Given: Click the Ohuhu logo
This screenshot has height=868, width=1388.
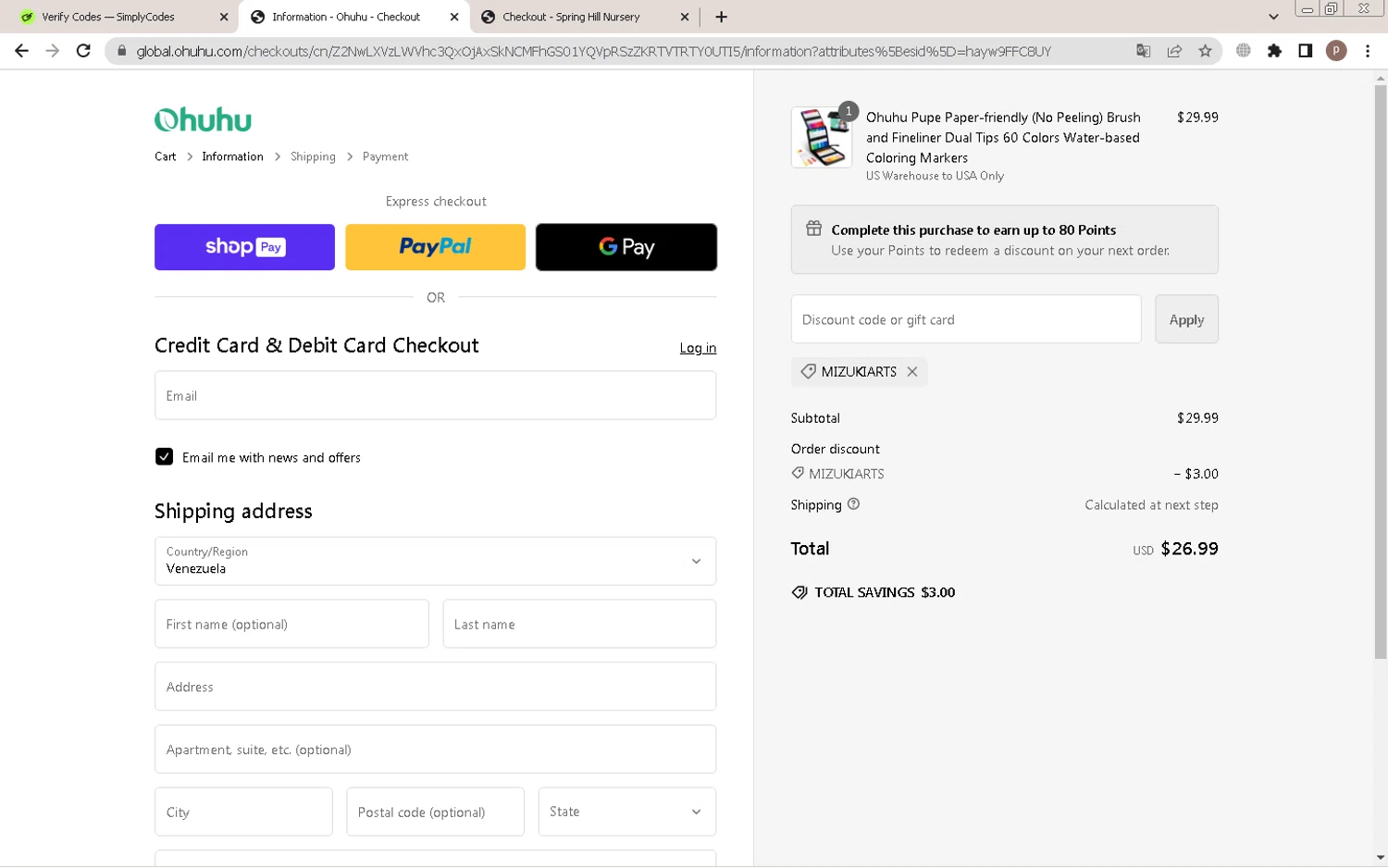Looking at the screenshot, I should [203, 119].
